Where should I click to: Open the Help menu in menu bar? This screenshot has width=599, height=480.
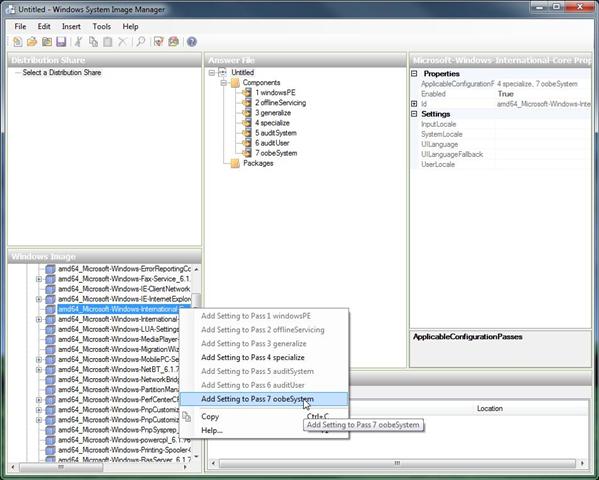130,26
